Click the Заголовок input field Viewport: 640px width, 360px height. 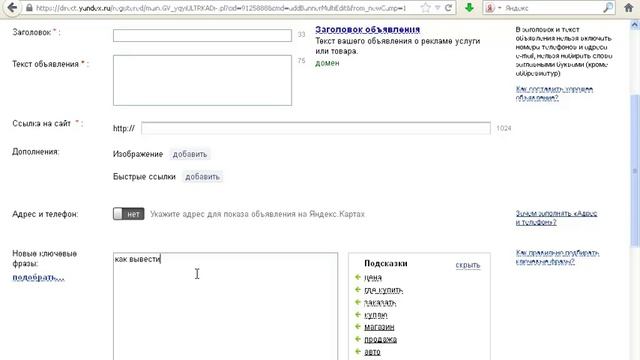pyautogui.click(x=202, y=36)
